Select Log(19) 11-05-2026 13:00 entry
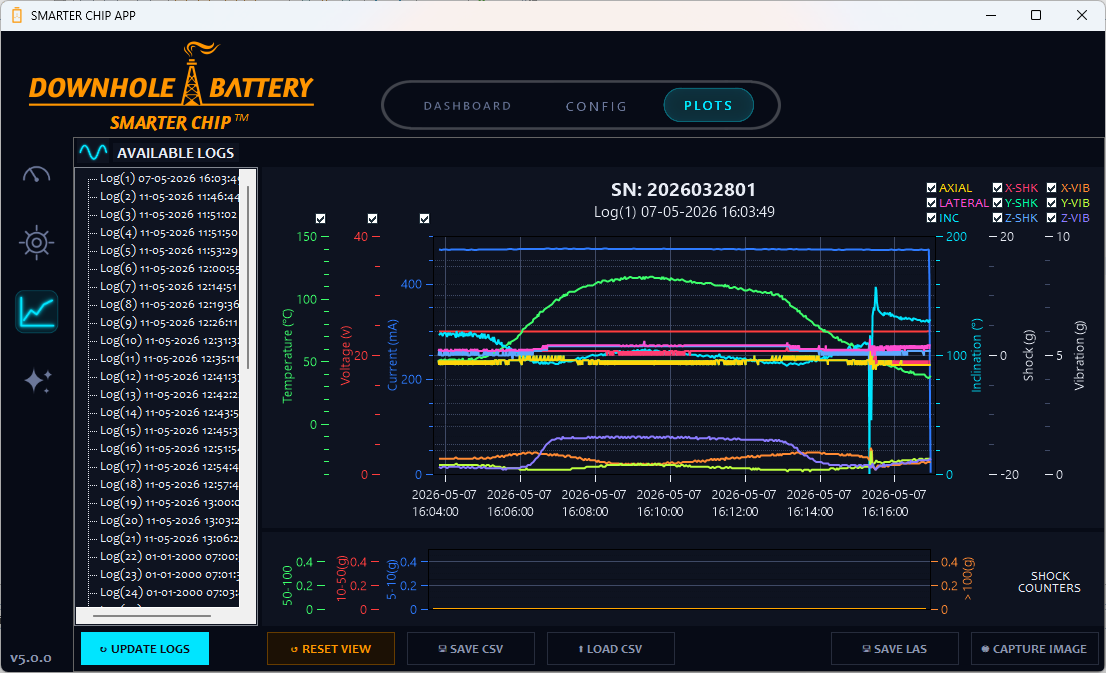Viewport: 1106px width, 673px height. pyautogui.click(x=169, y=502)
